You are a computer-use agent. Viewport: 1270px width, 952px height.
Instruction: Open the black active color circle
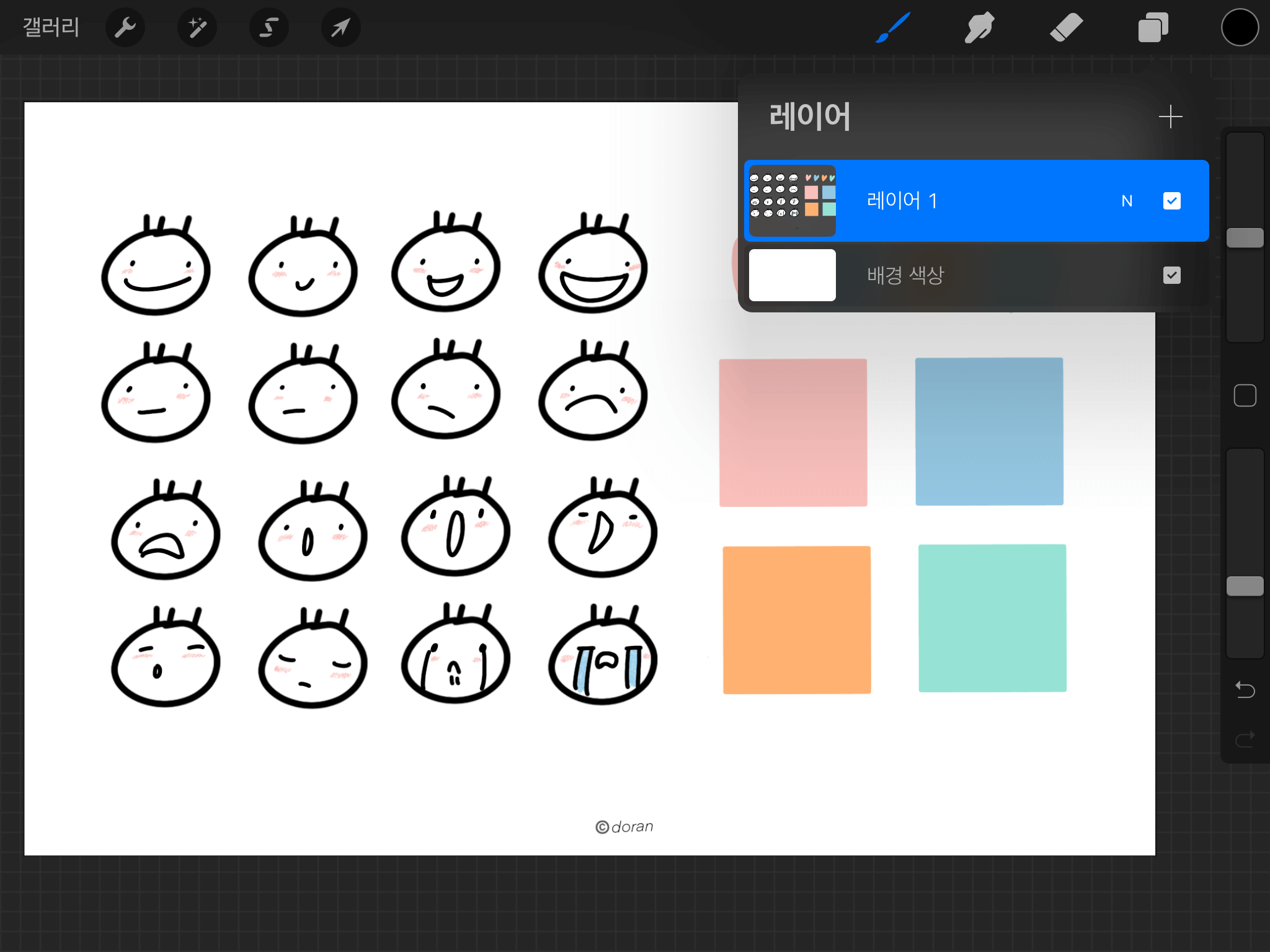coord(1240,27)
